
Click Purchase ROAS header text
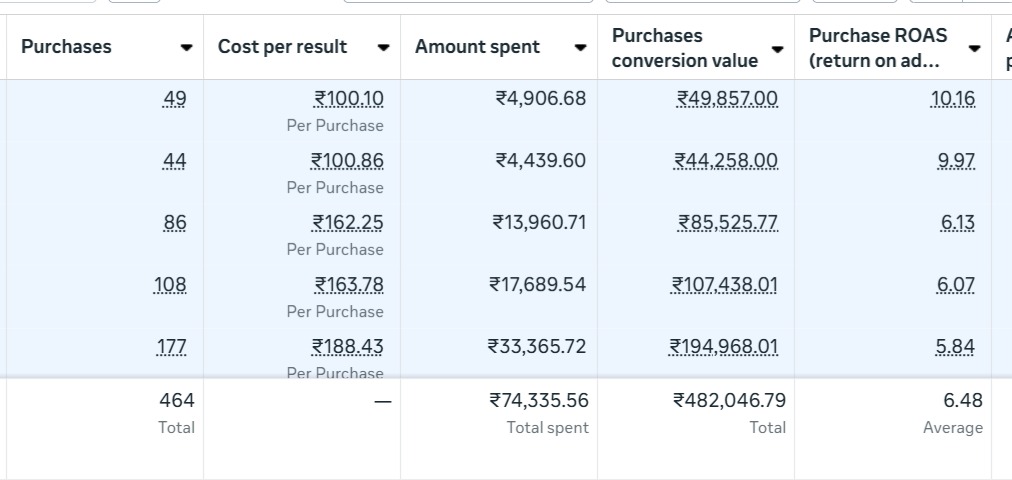click(878, 48)
